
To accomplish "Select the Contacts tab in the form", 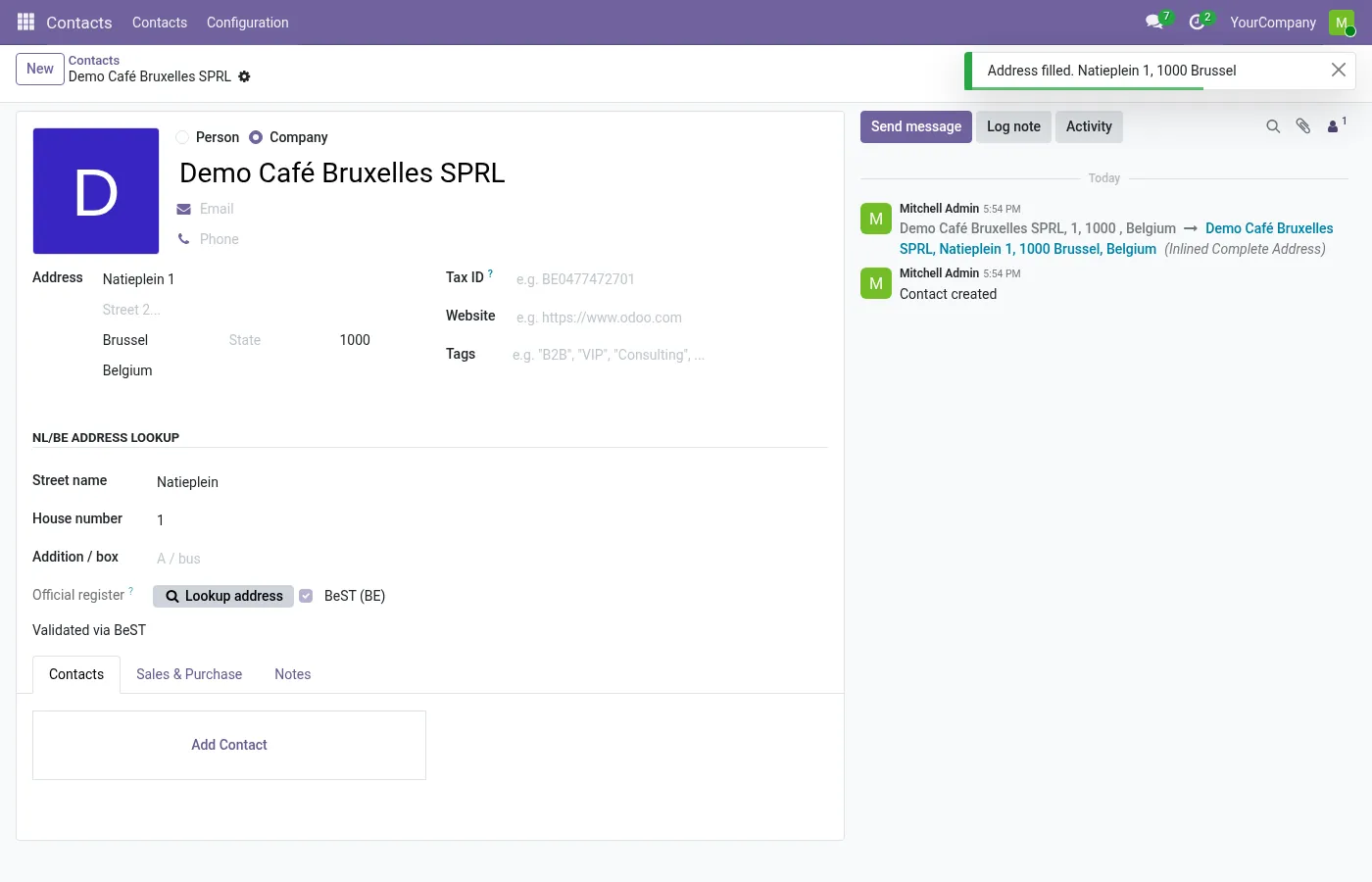I will tap(76, 674).
